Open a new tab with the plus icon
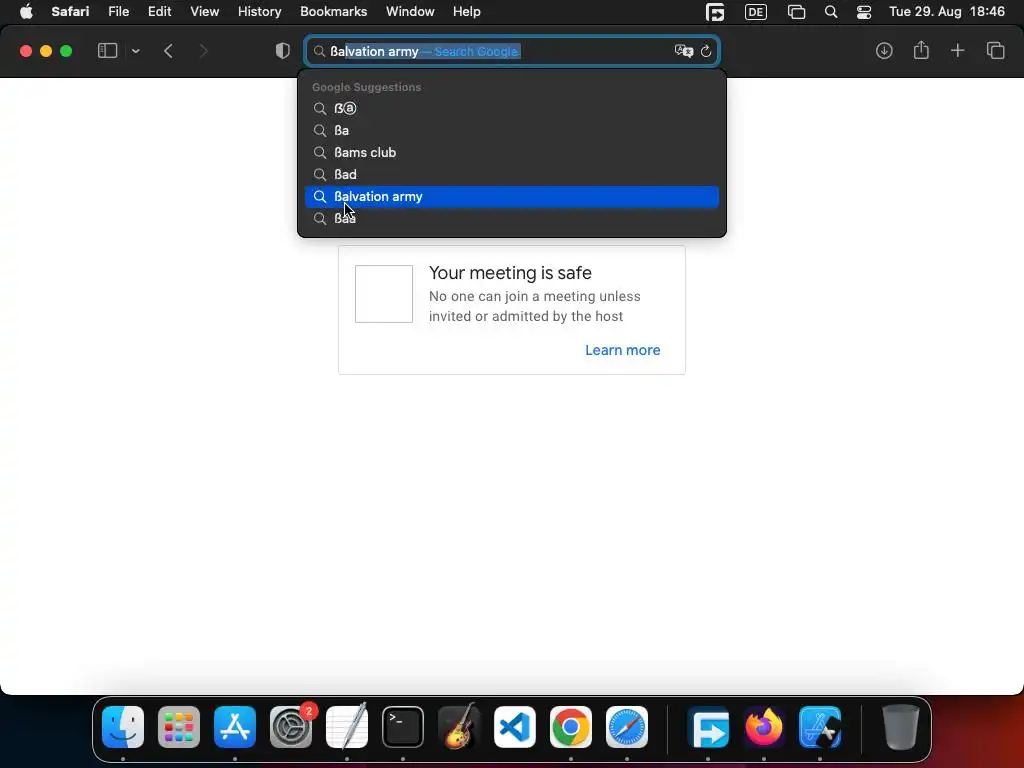 (x=957, y=51)
